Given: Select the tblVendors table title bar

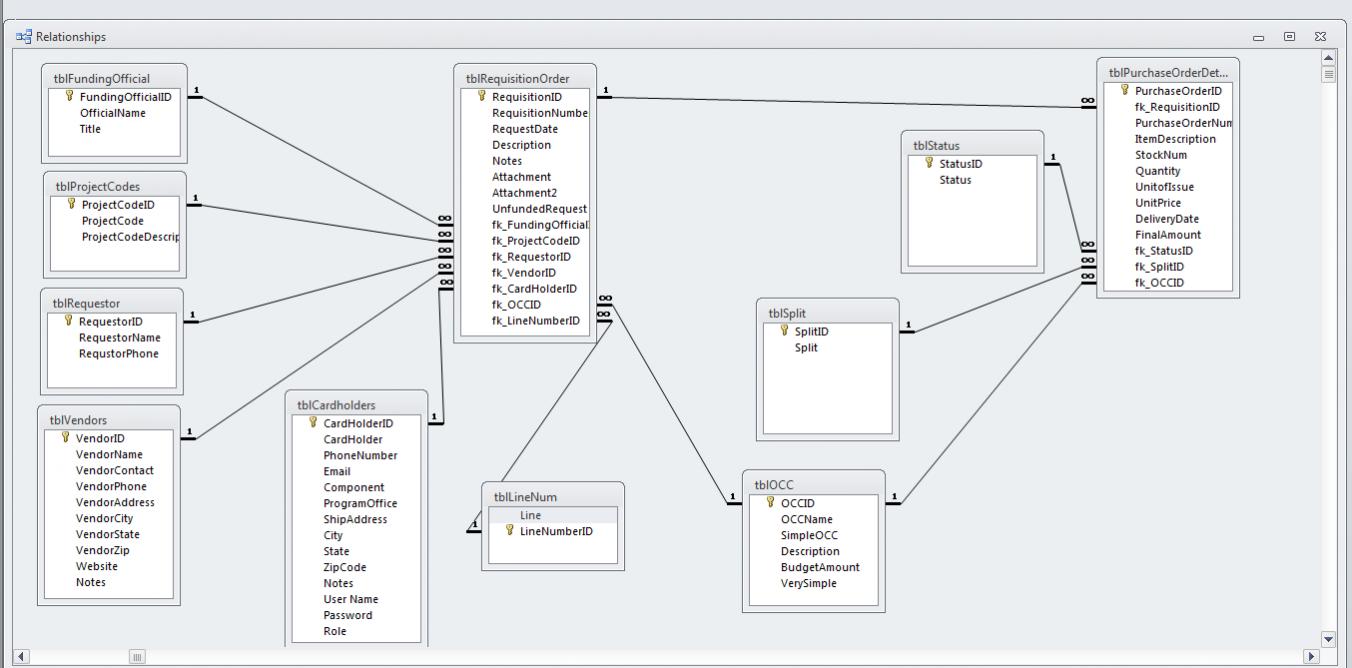Looking at the screenshot, I should coord(109,421).
